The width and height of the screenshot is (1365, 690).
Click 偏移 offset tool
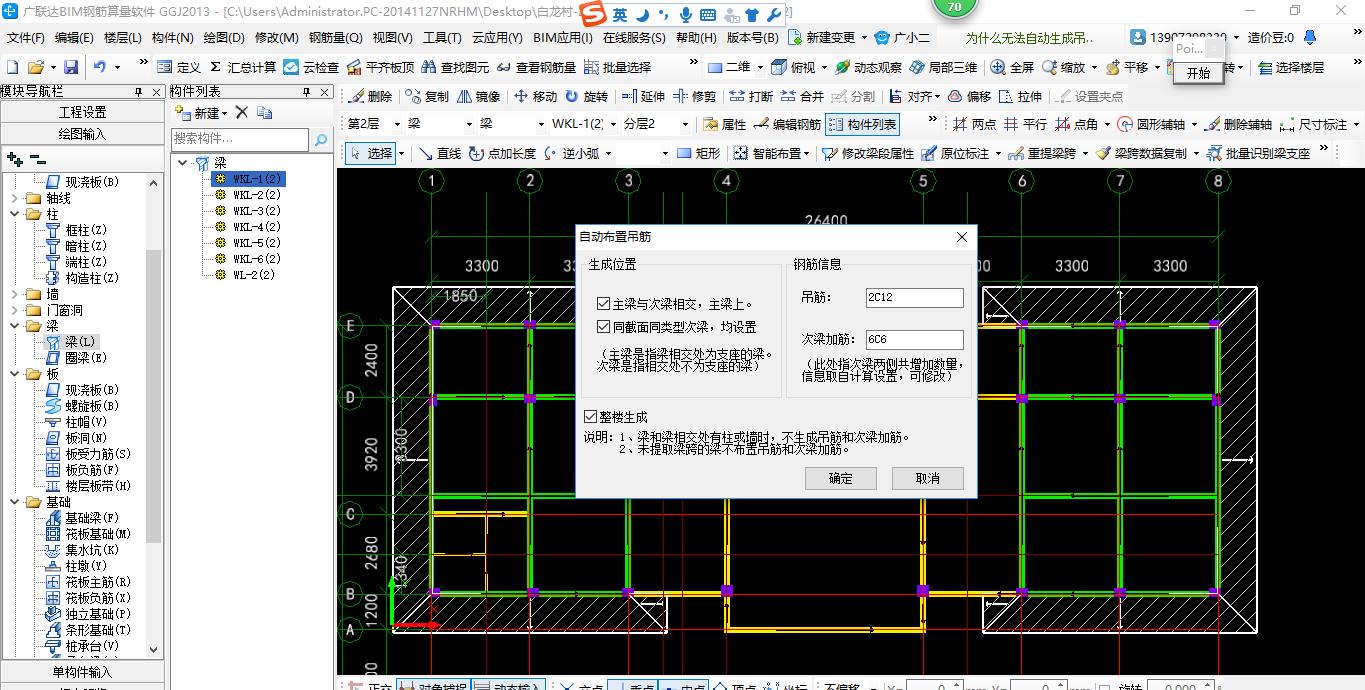[x=969, y=96]
